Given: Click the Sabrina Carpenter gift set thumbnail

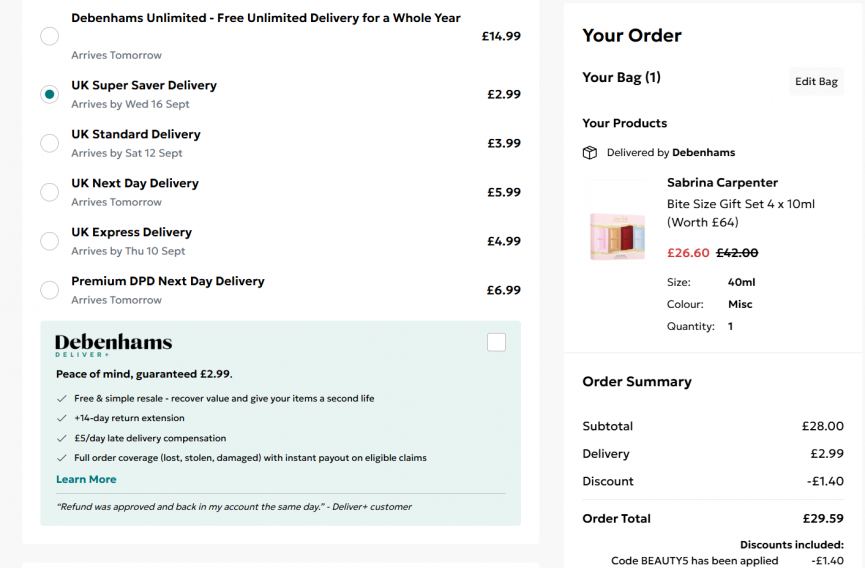Looking at the screenshot, I should [x=617, y=220].
